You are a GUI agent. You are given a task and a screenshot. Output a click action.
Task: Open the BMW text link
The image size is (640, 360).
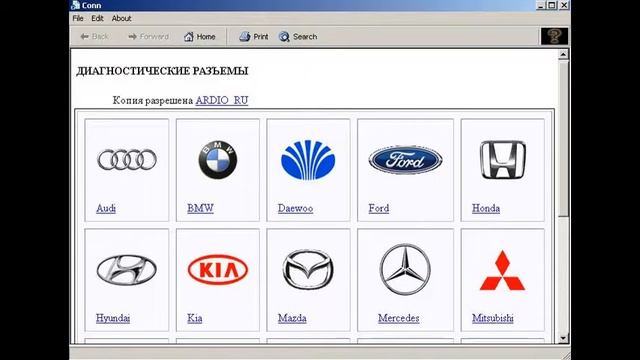(x=200, y=209)
